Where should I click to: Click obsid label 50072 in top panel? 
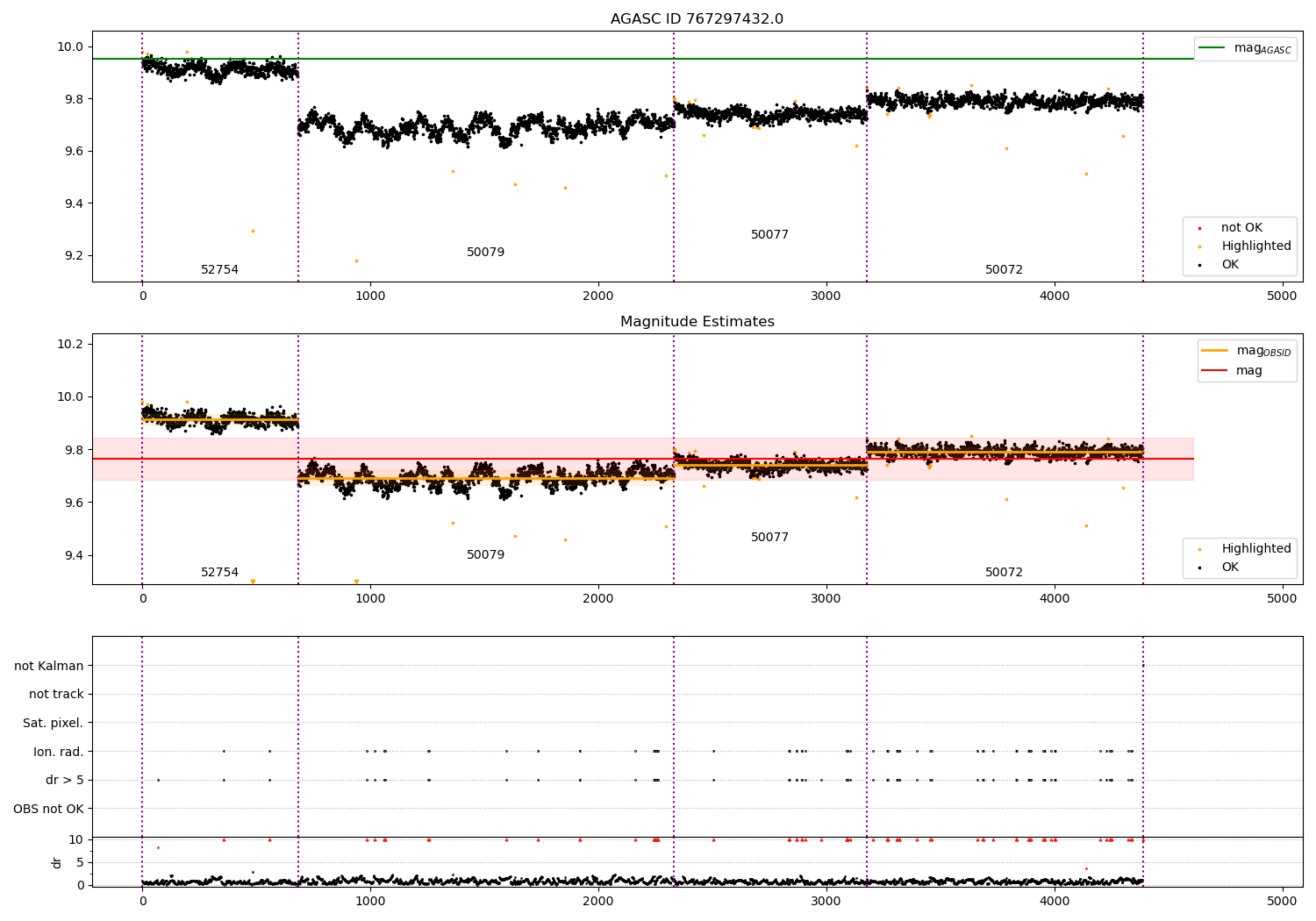(x=1004, y=270)
